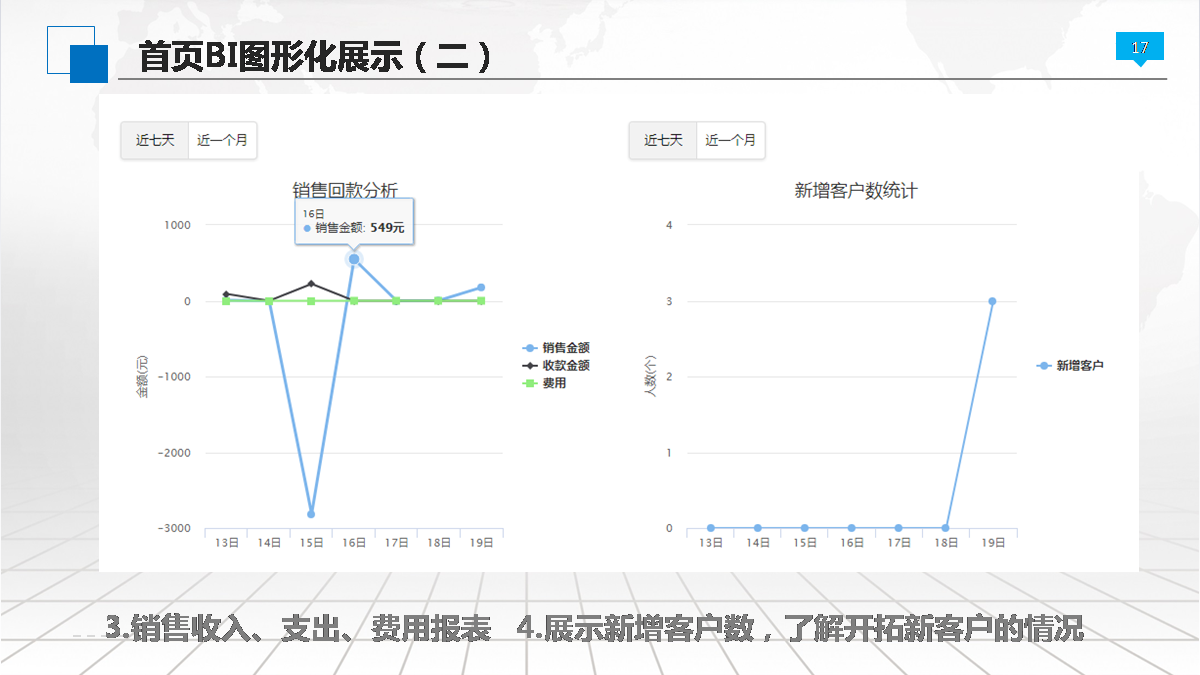Click the 销售回款分析 chart title

345,190
